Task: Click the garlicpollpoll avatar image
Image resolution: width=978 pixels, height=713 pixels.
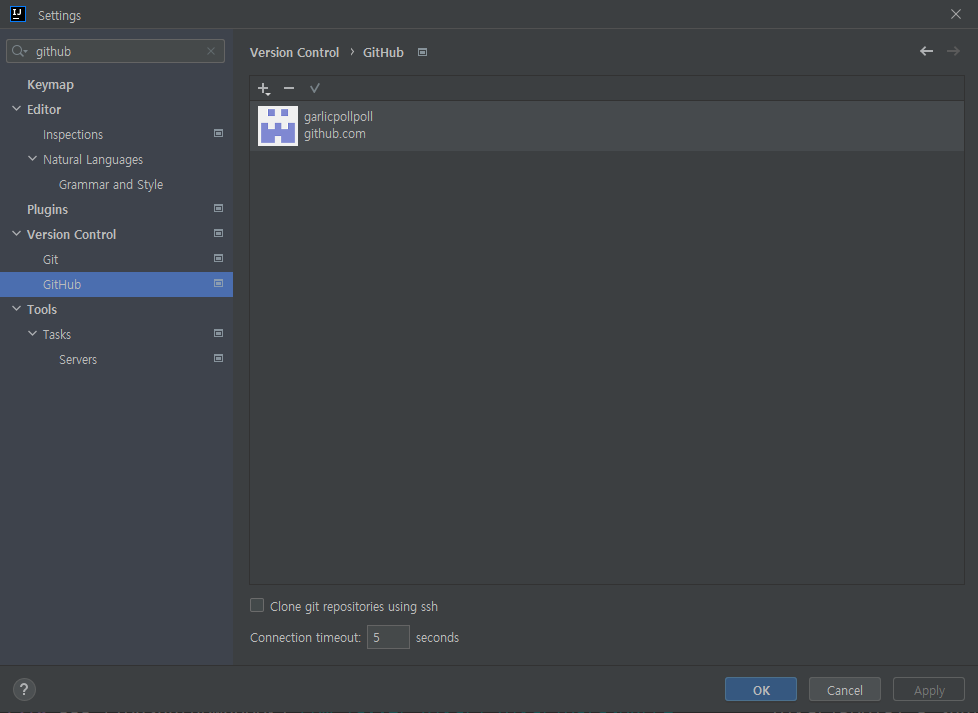Action: (278, 125)
